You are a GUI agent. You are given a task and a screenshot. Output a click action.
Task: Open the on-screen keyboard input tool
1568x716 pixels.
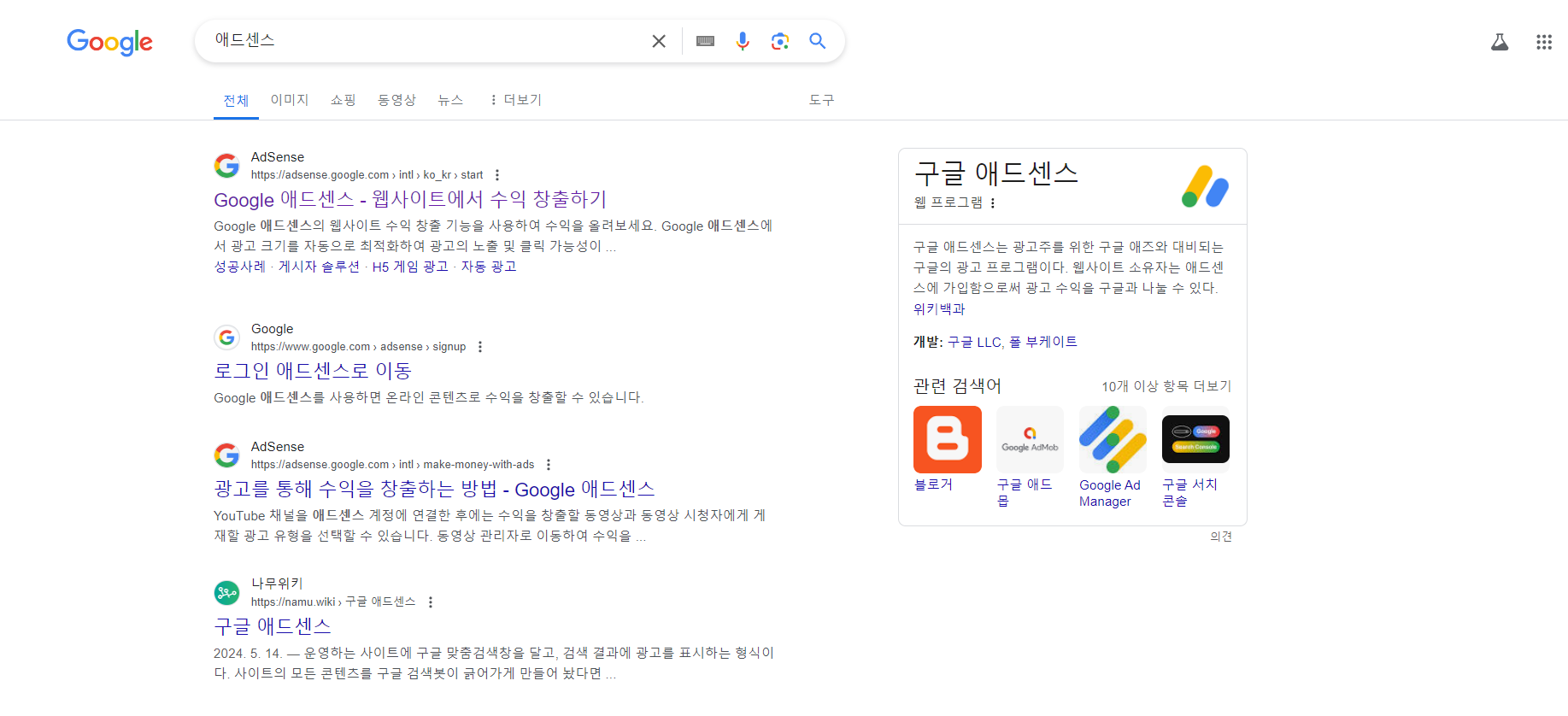[705, 41]
